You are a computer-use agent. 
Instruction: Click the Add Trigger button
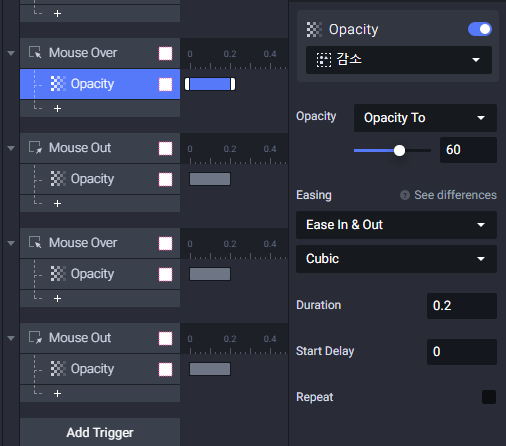click(100, 432)
